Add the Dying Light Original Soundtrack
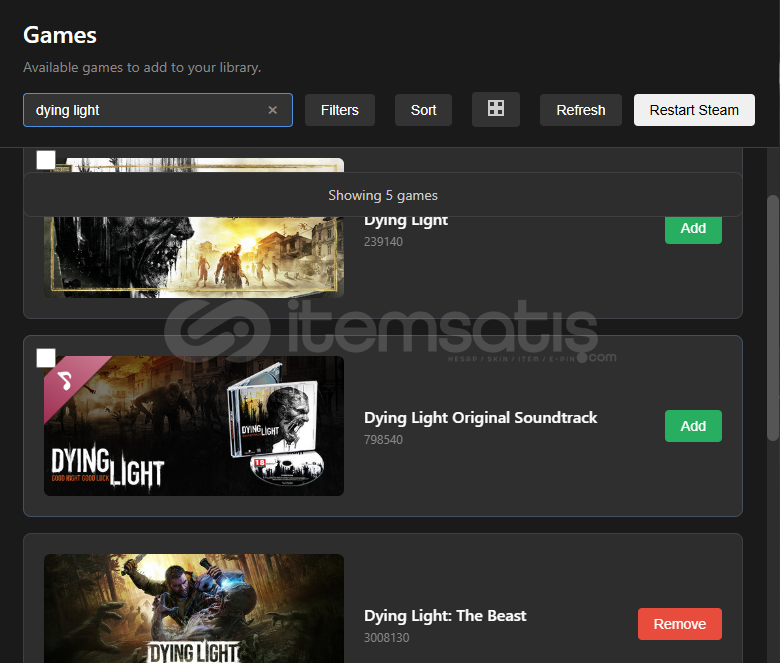The image size is (780, 663). pyautogui.click(x=693, y=426)
